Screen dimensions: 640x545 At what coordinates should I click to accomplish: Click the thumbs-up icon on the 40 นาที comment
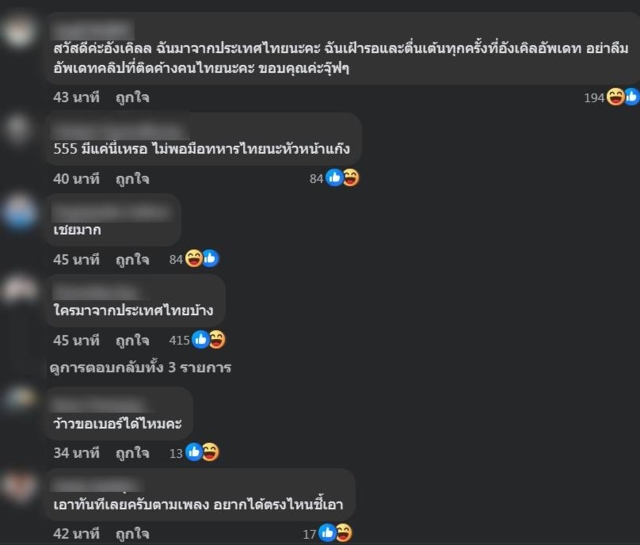(x=334, y=178)
